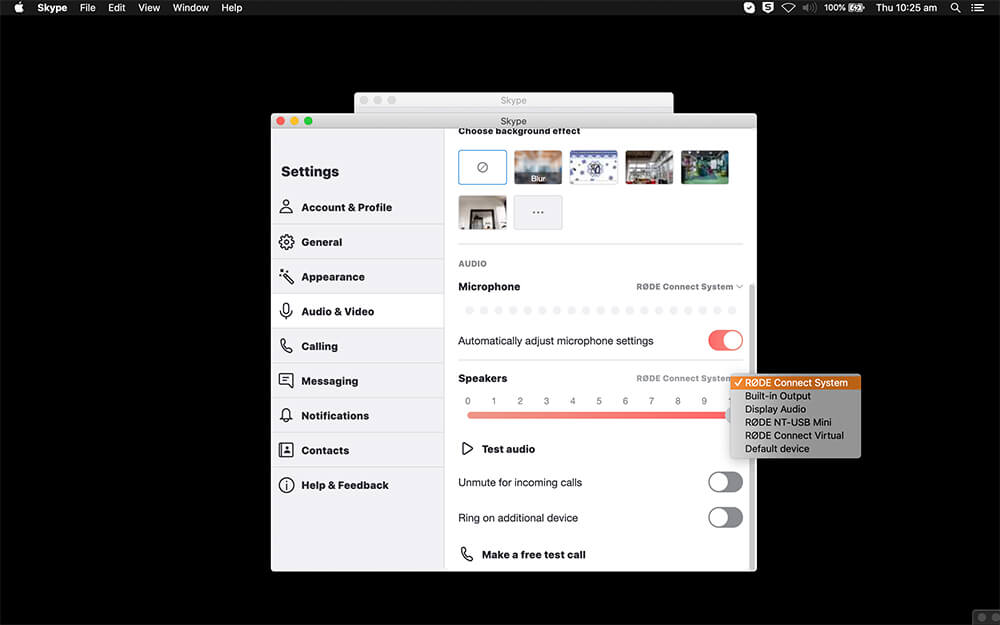Select Default device speaker option

796,448
